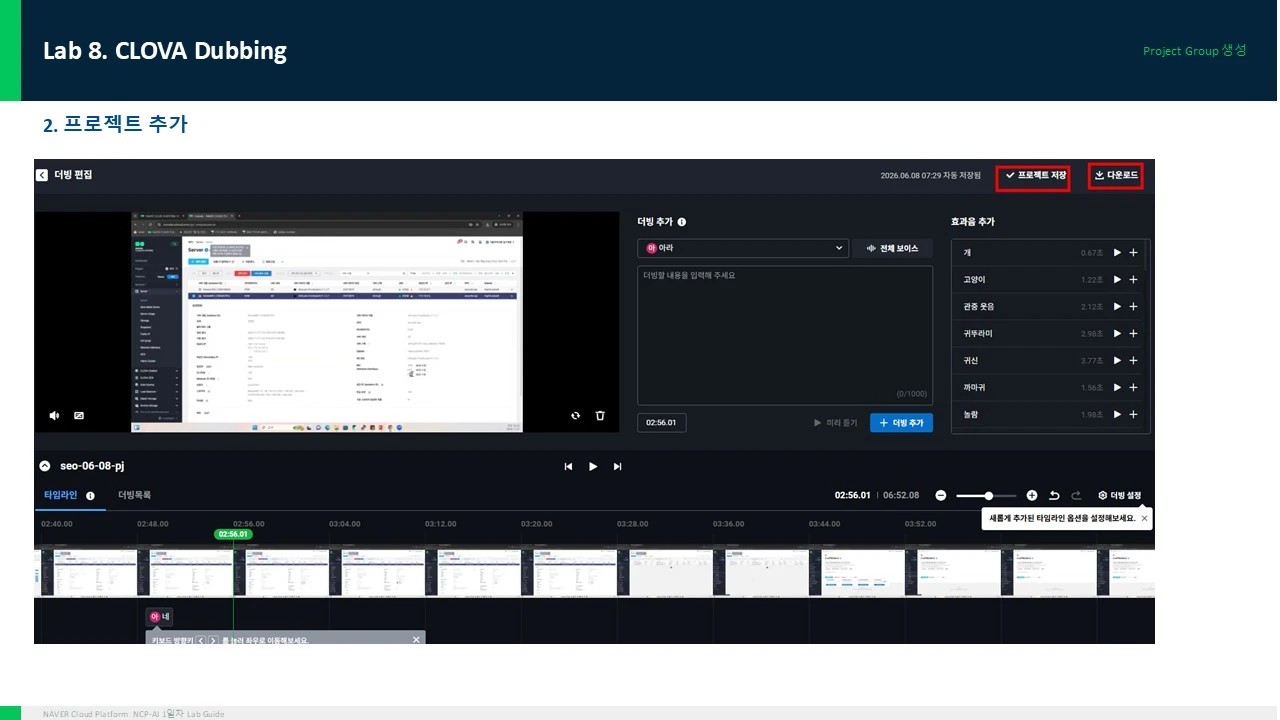The height and width of the screenshot is (720, 1280).
Task: Add the 귀신 sound effect
Action: click(x=1133, y=361)
